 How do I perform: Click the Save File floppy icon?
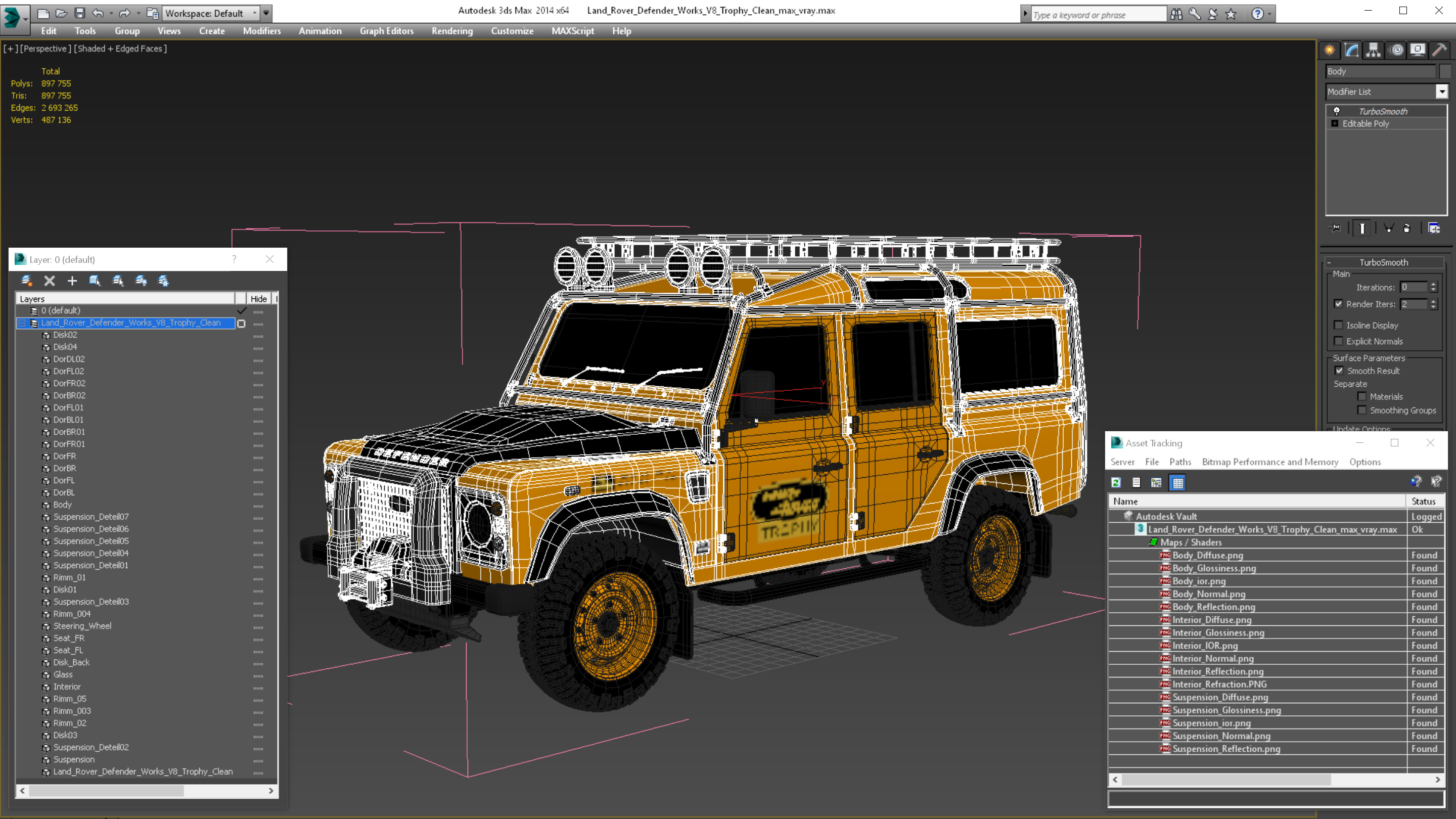click(x=80, y=13)
